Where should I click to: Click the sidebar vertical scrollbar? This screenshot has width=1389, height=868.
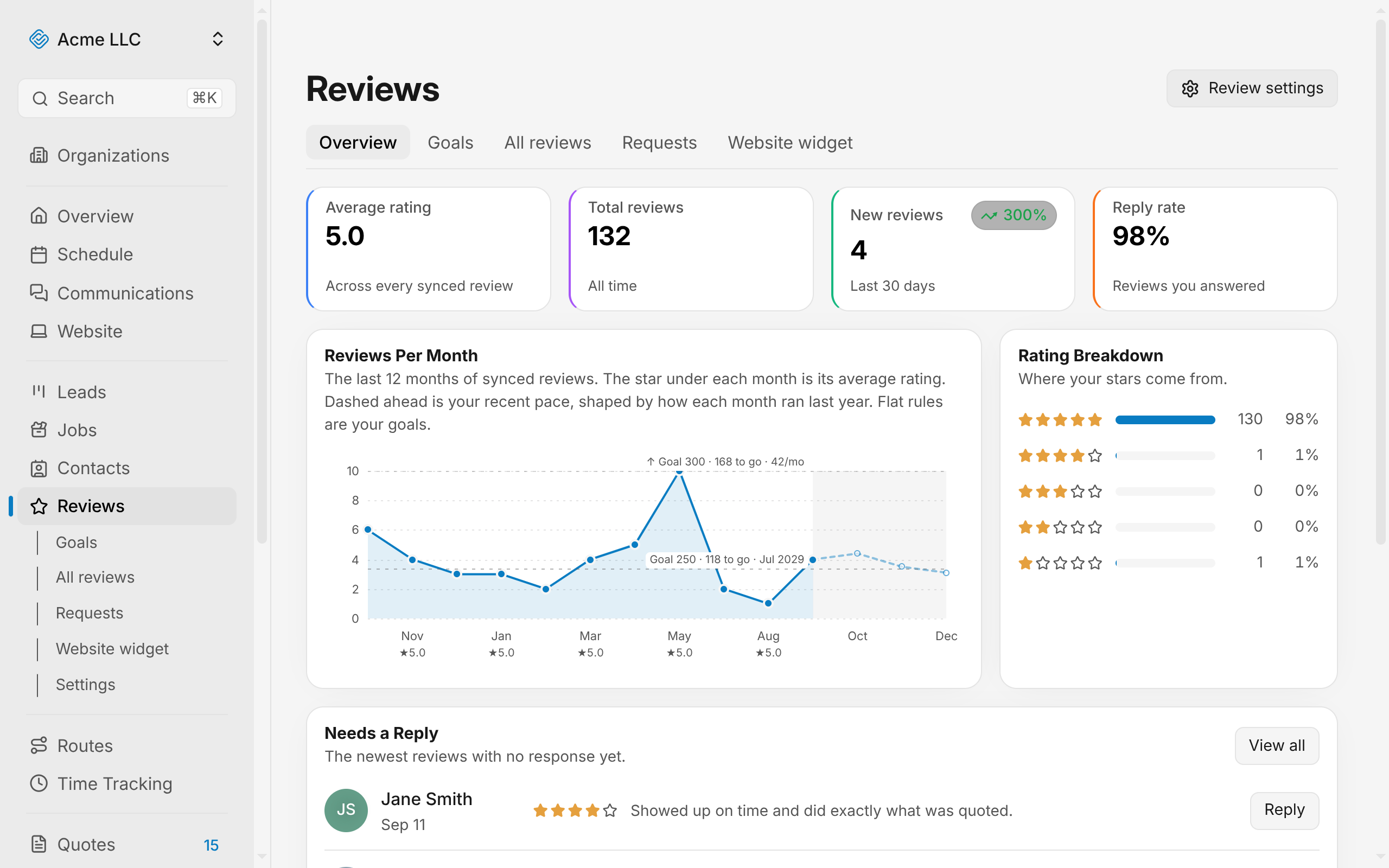click(x=262, y=282)
